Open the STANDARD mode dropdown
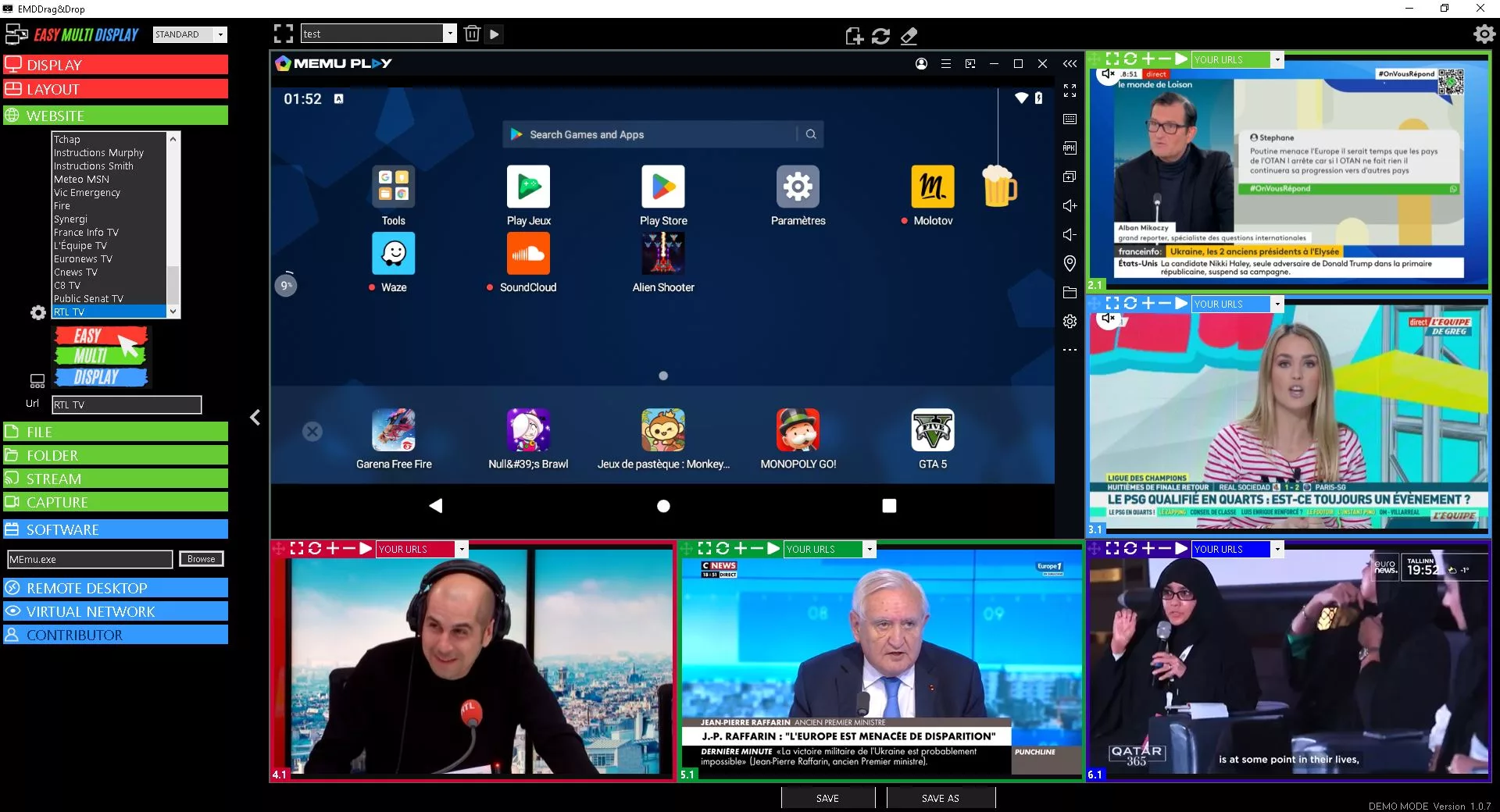 point(221,34)
